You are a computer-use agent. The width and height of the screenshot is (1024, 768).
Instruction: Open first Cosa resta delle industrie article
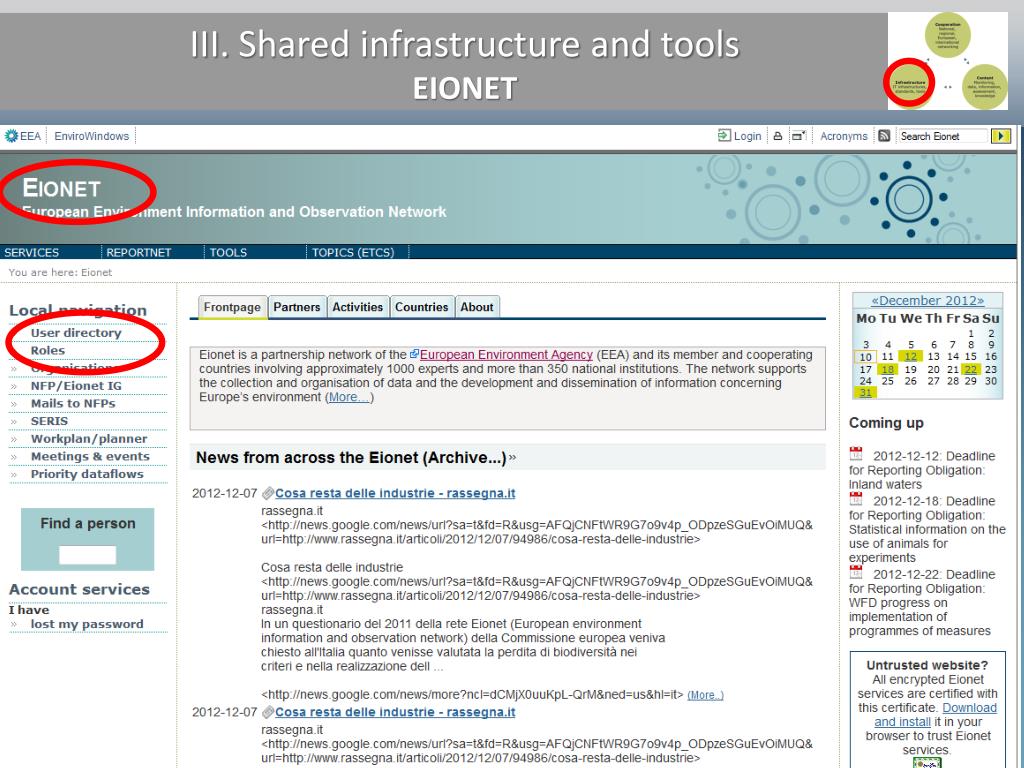395,493
